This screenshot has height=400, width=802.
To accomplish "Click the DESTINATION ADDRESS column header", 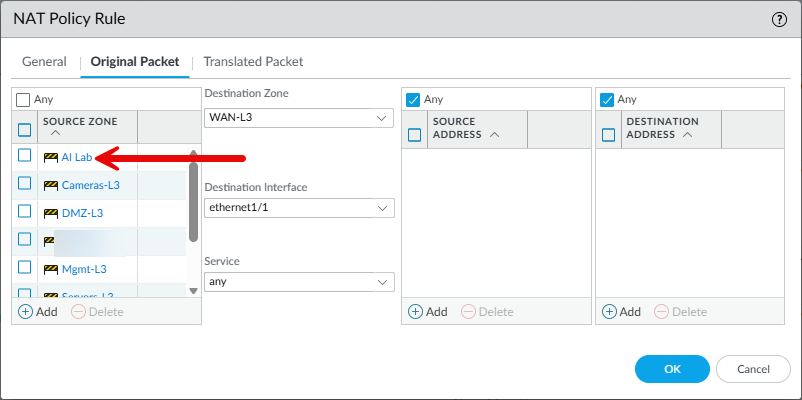I will click(x=671, y=128).
